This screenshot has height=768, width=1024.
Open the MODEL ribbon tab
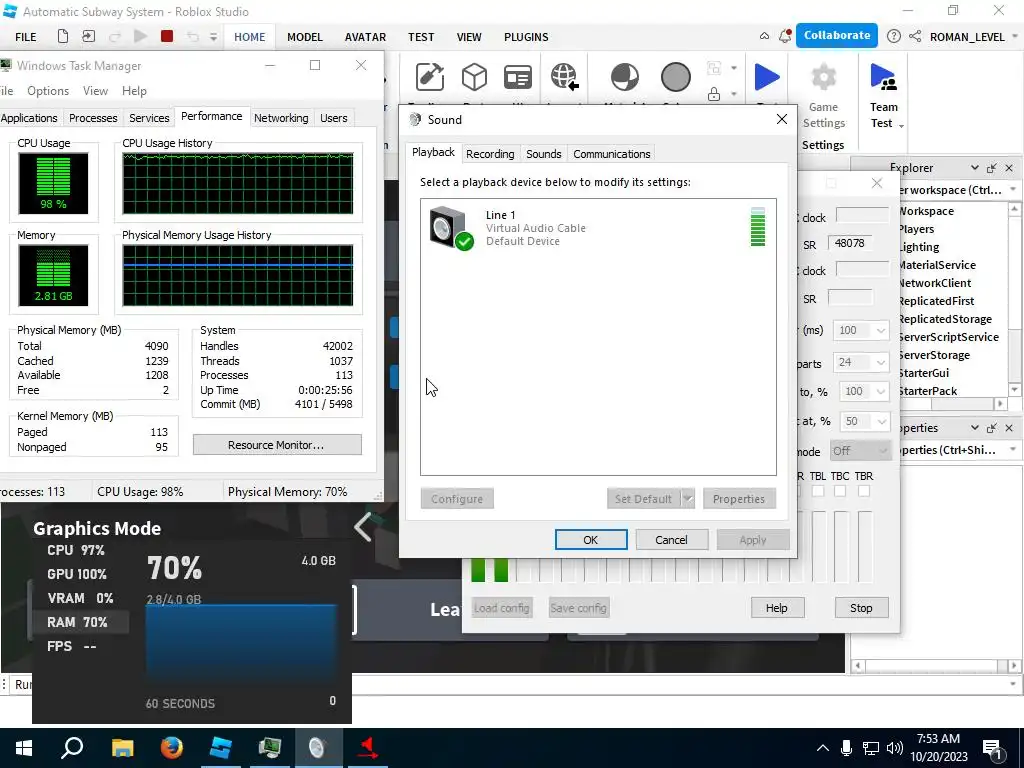[305, 37]
